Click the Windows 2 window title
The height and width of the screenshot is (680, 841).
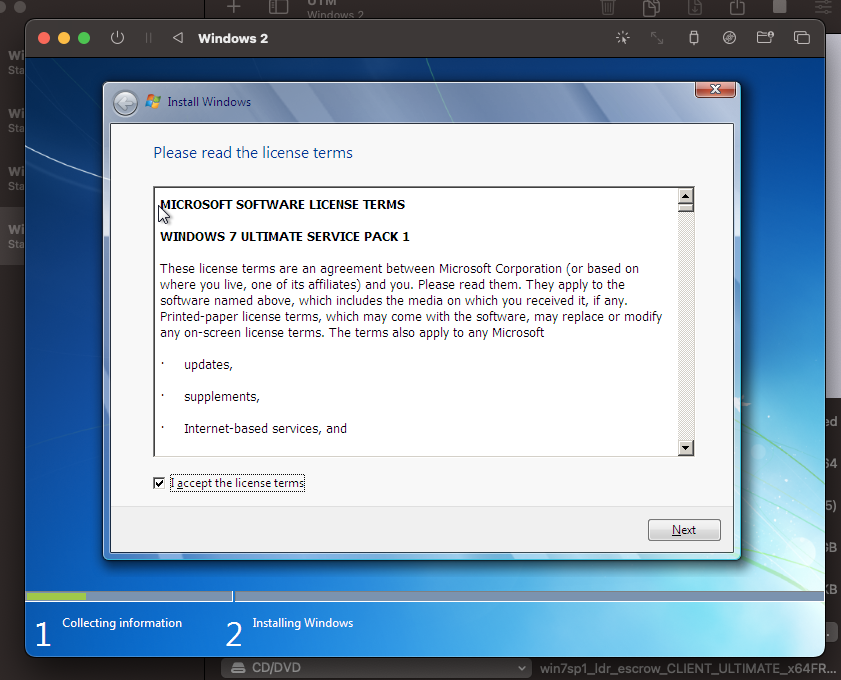(x=233, y=39)
